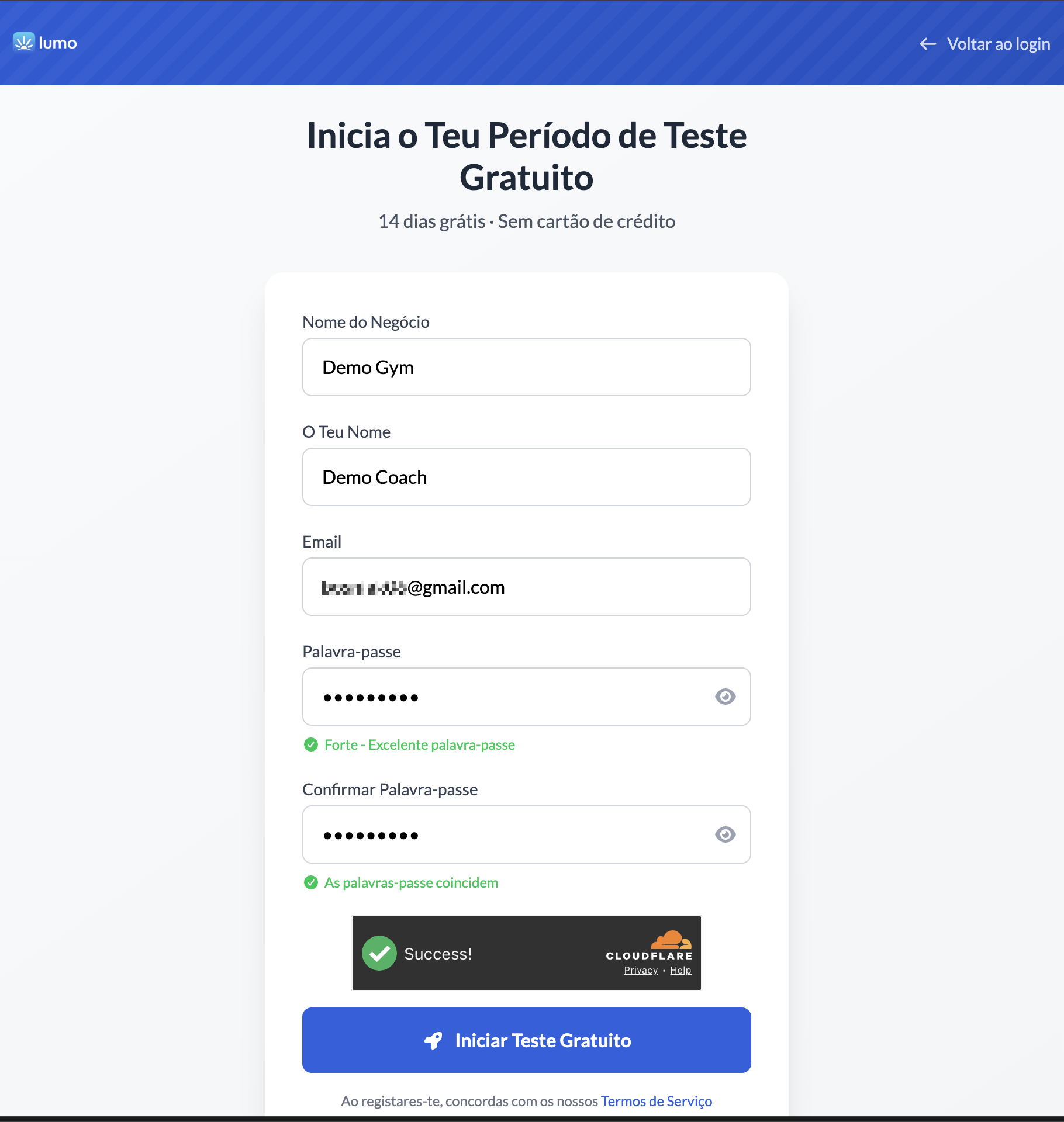This screenshot has width=1064, height=1122.
Task: Go back via Voltar ao login
Action: [998, 44]
